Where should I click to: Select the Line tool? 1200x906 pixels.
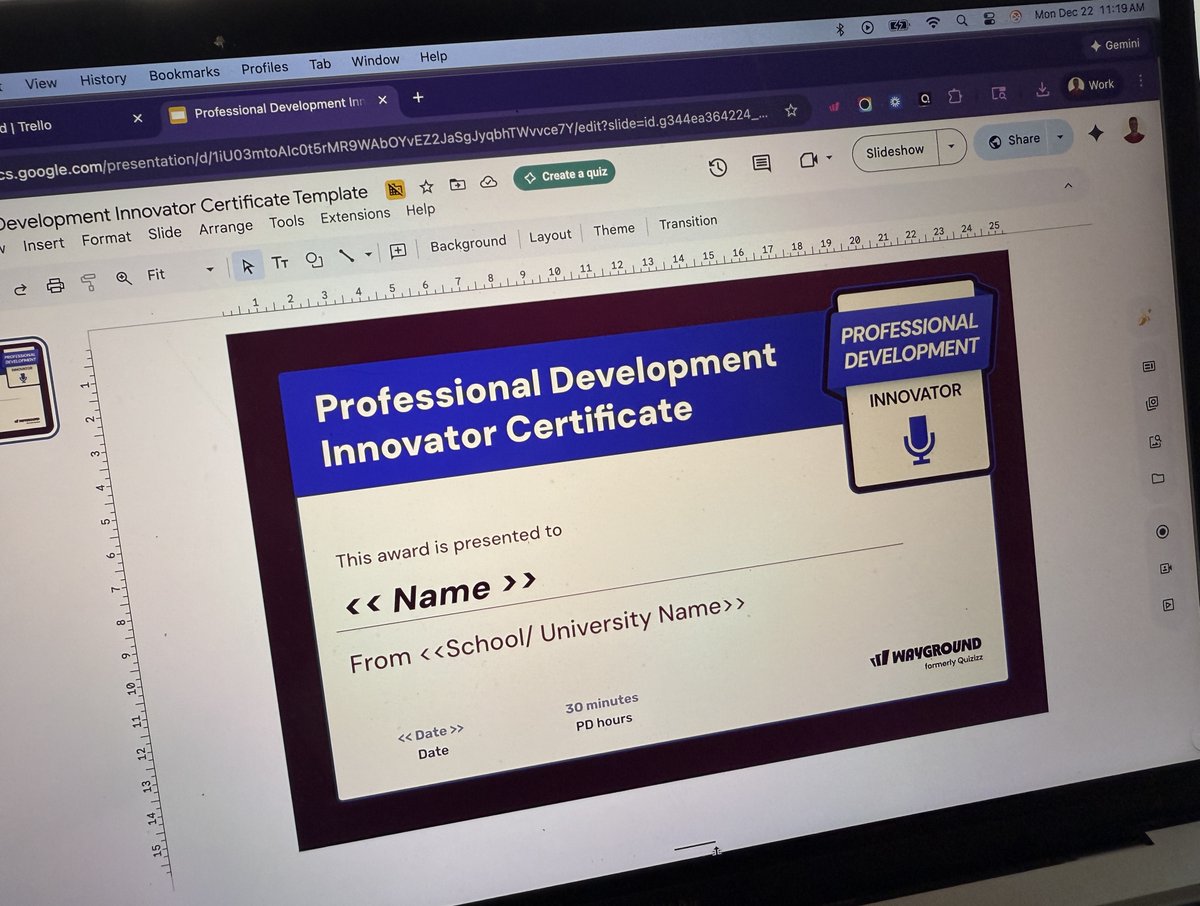(x=346, y=255)
